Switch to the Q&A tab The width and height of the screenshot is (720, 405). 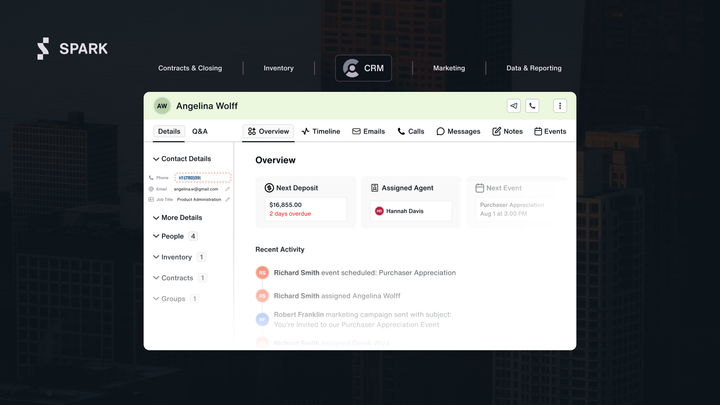tap(200, 131)
